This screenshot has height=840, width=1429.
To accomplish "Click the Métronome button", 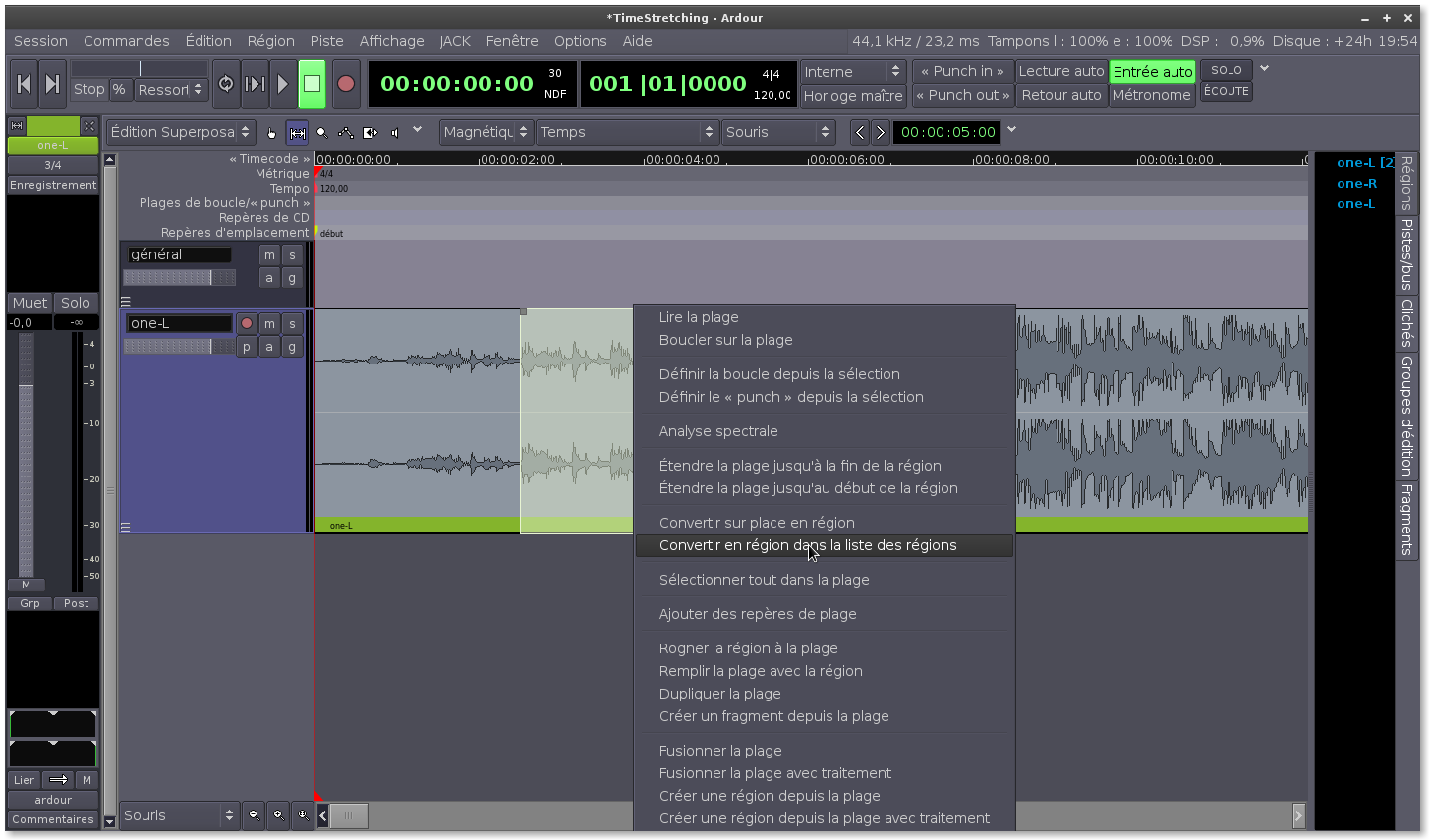I will pos(1151,95).
